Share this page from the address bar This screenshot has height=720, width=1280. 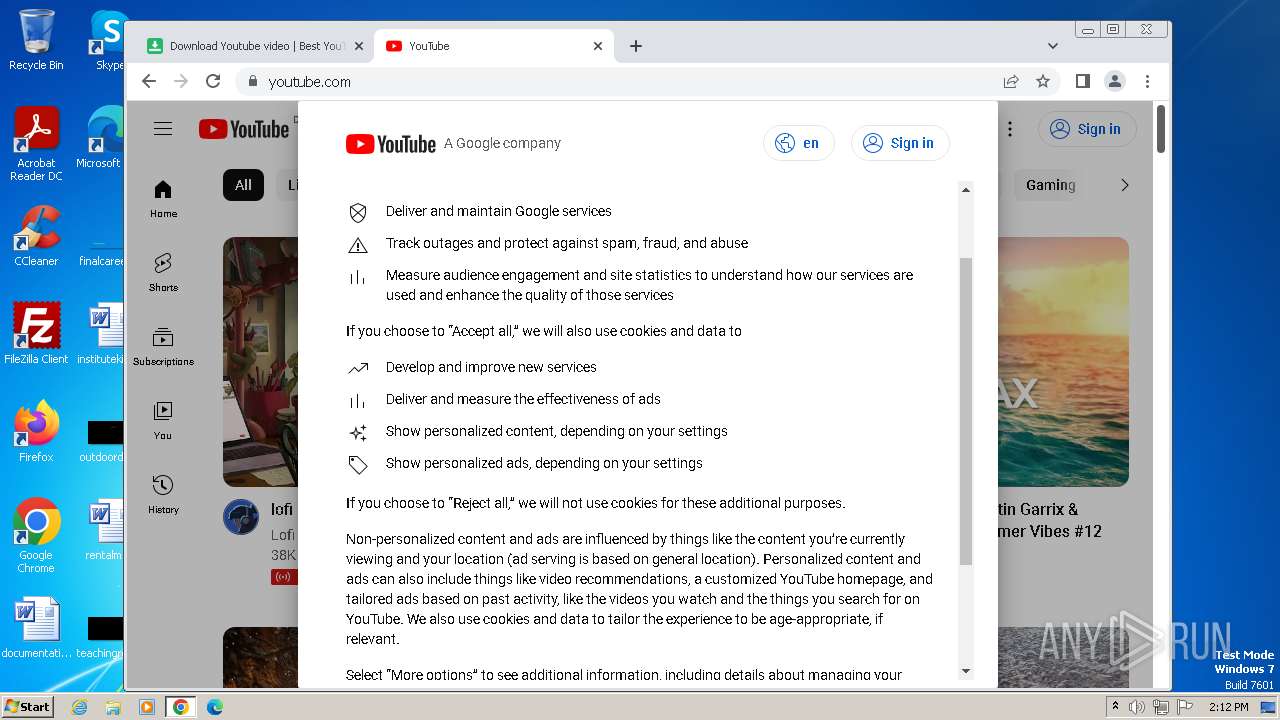click(x=1011, y=82)
